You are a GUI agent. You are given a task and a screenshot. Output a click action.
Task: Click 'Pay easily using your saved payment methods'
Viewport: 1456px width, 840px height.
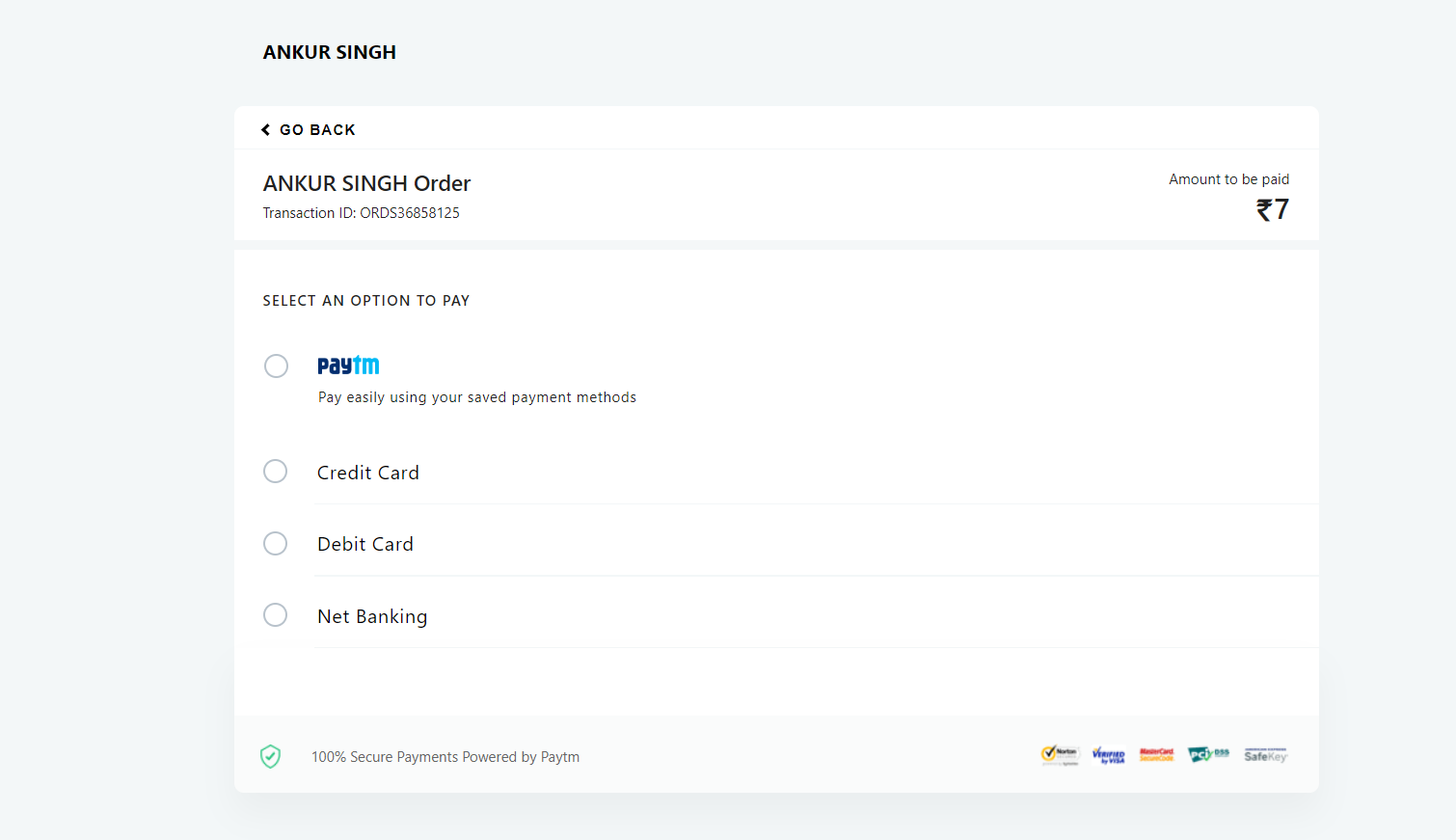[x=477, y=397]
